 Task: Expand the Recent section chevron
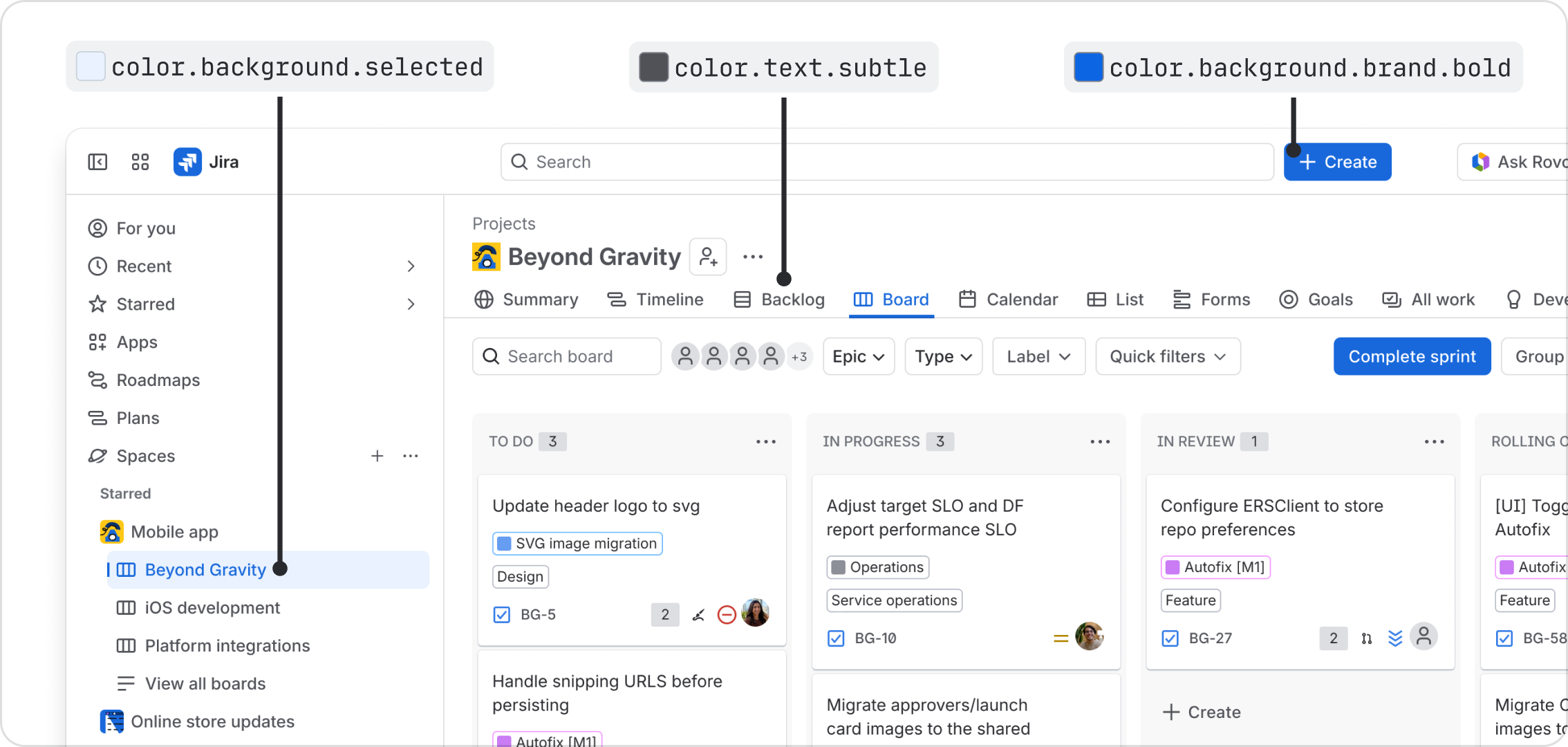click(x=411, y=266)
